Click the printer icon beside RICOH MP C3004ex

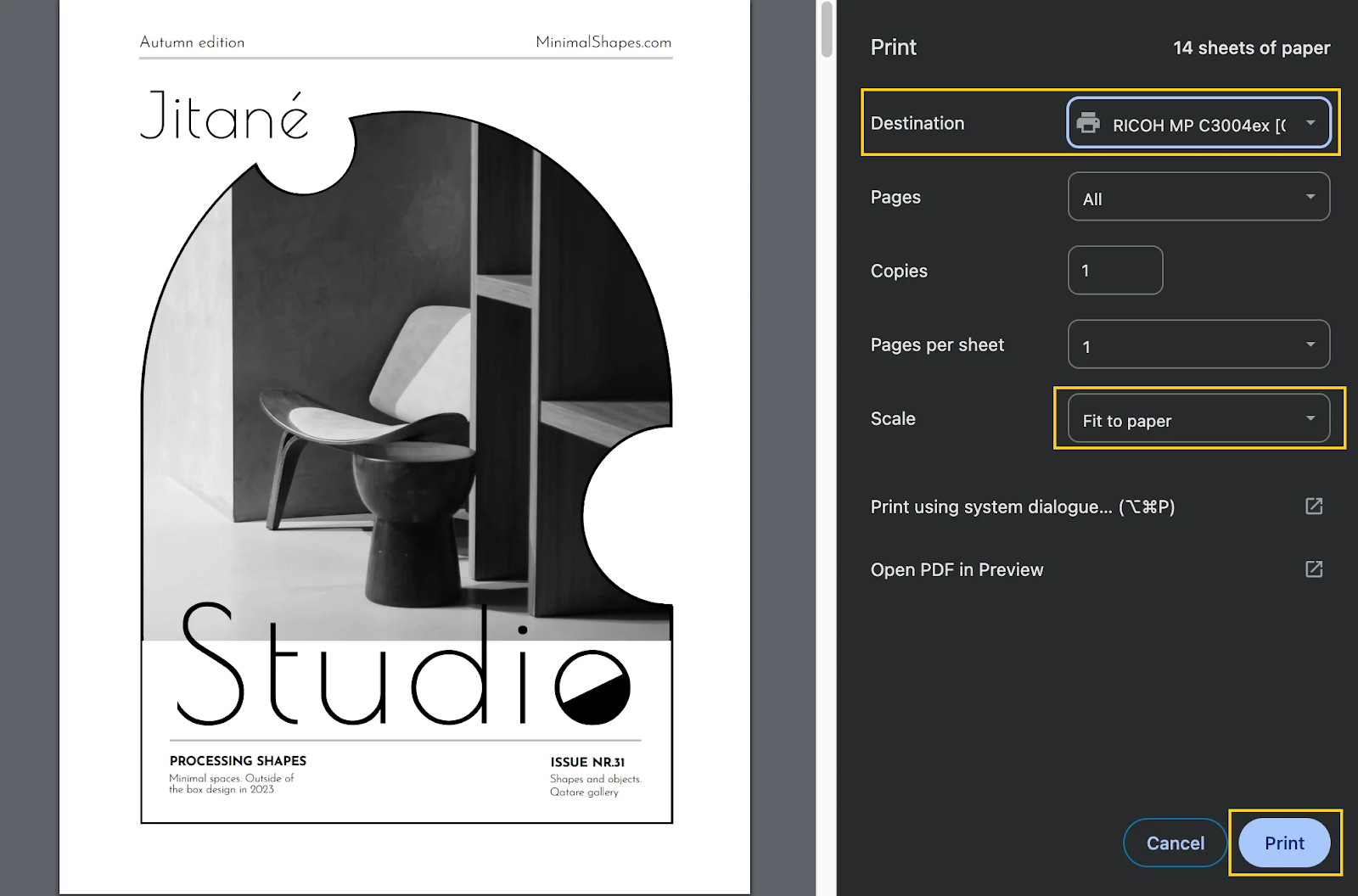coord(1089,123)
